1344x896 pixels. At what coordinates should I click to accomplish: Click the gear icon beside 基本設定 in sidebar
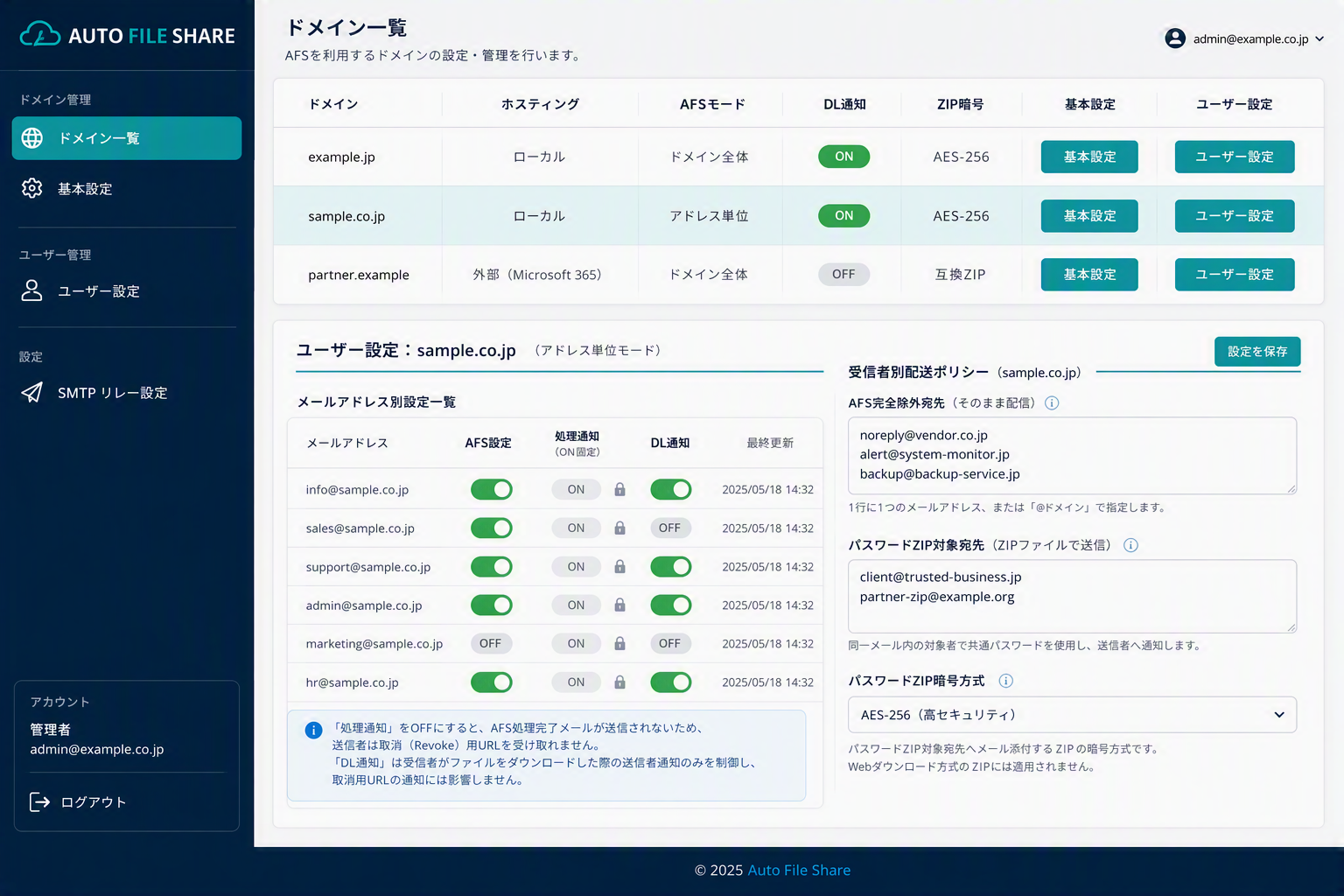[32, 188]
